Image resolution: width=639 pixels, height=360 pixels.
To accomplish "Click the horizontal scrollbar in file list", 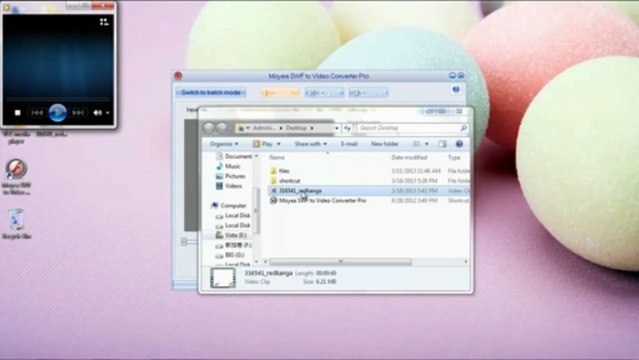I will tap(340, 261).
